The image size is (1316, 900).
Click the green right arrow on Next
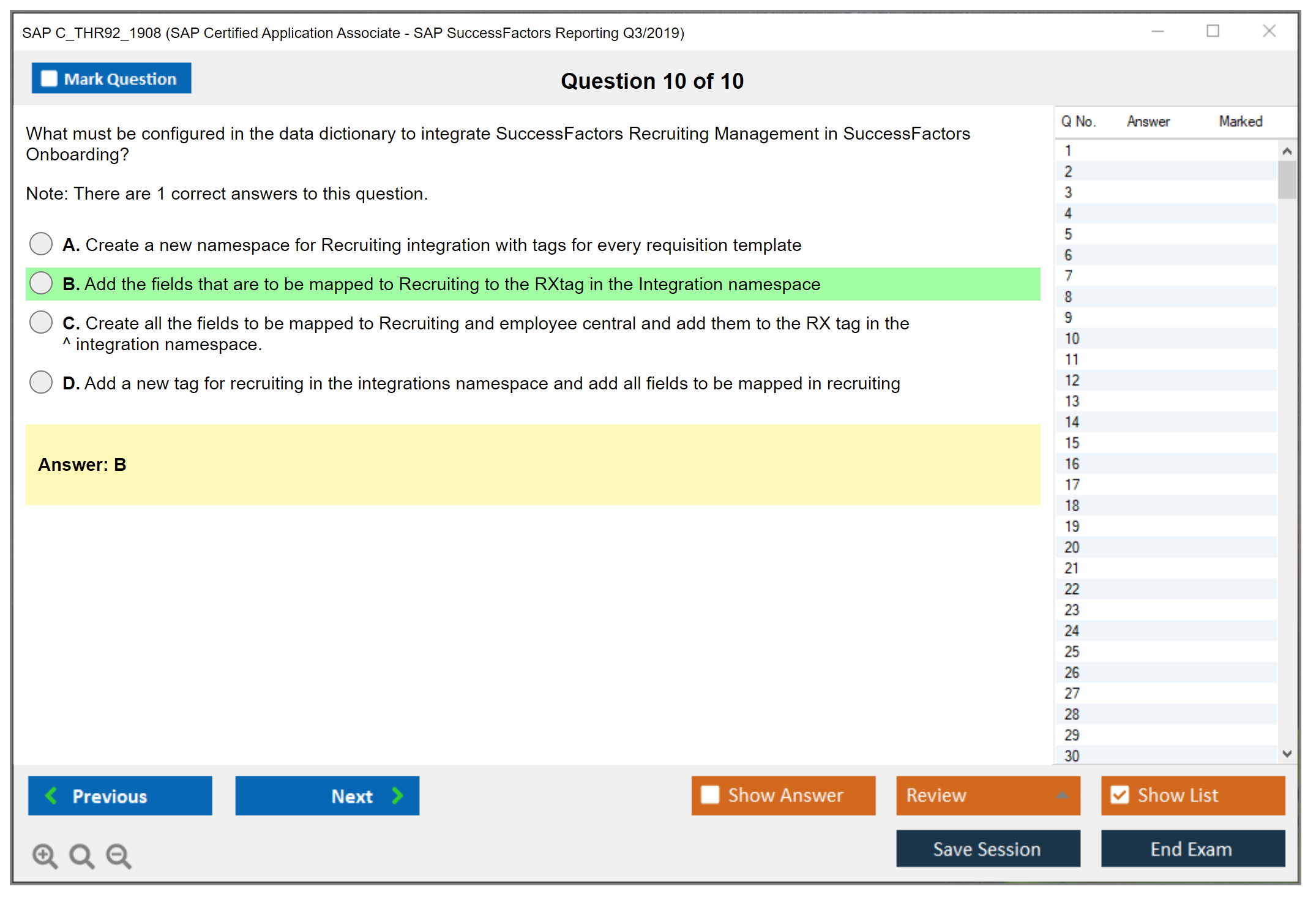(x=397, y=795)
